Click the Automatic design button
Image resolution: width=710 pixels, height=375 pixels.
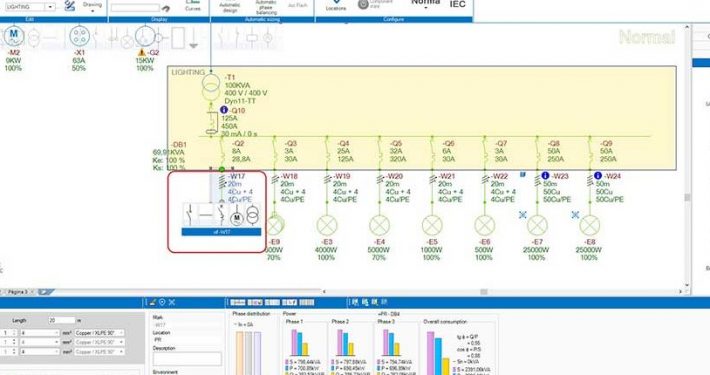coord(230,7)
